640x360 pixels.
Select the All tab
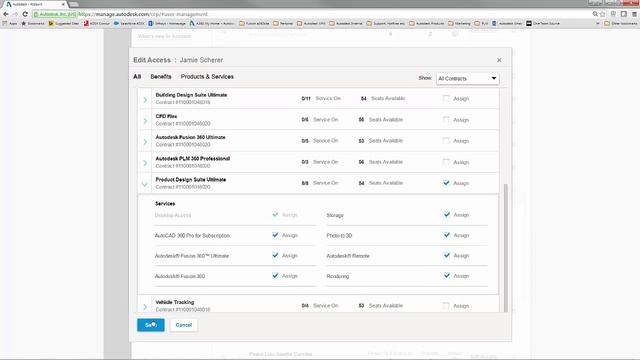[137, 77]
